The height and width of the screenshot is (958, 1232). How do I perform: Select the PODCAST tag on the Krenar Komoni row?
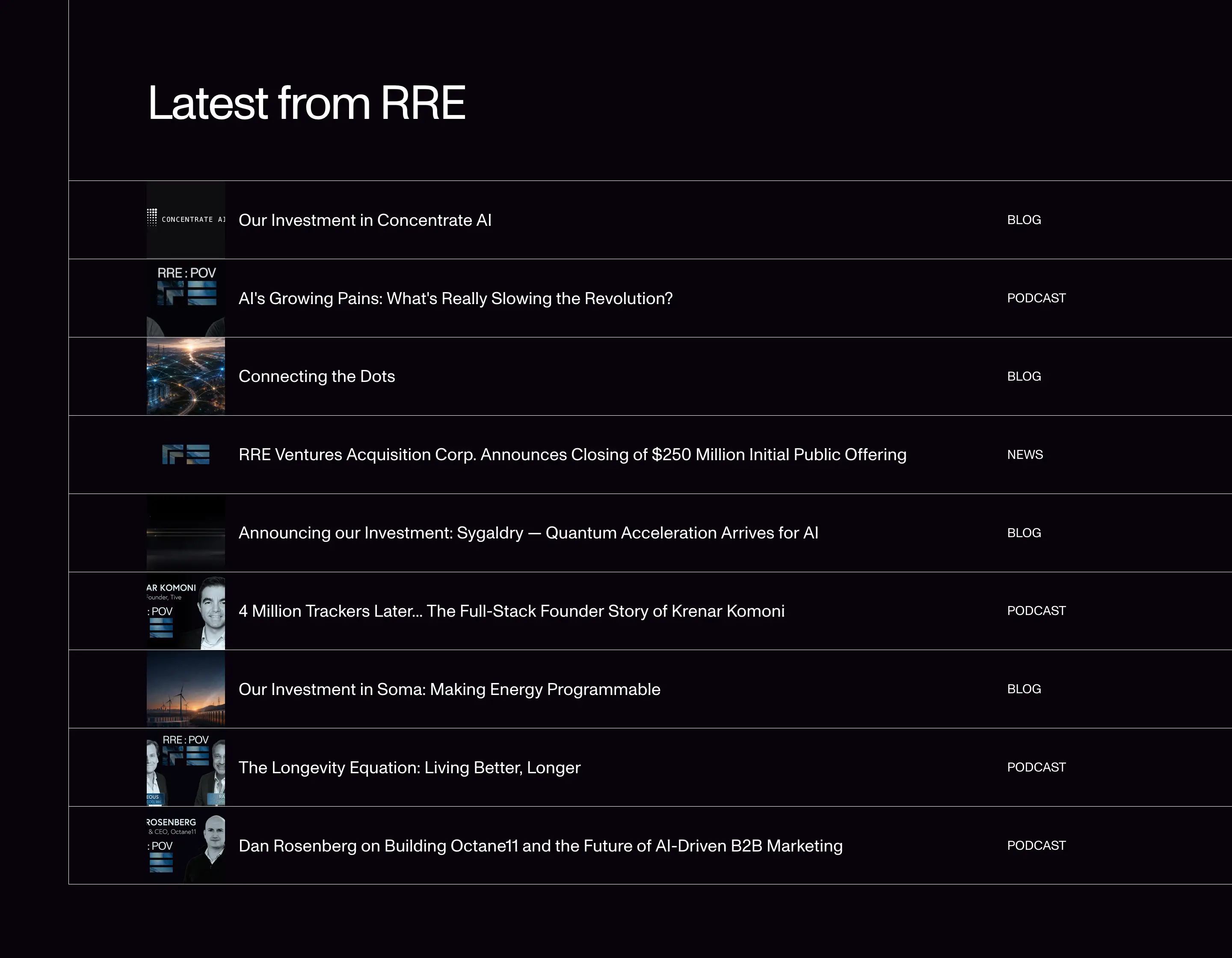pyautogui.click(x=1036, y=611)
